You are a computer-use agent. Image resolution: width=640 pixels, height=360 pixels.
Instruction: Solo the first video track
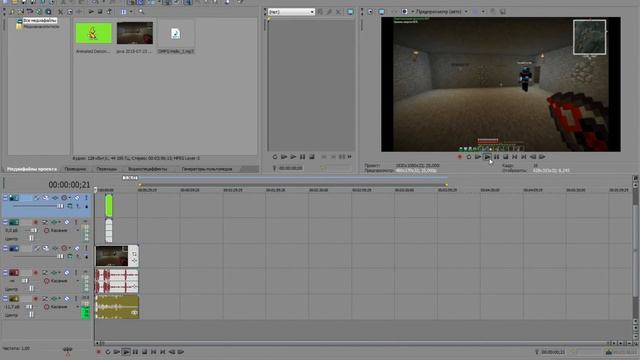(x=86, y=198)
